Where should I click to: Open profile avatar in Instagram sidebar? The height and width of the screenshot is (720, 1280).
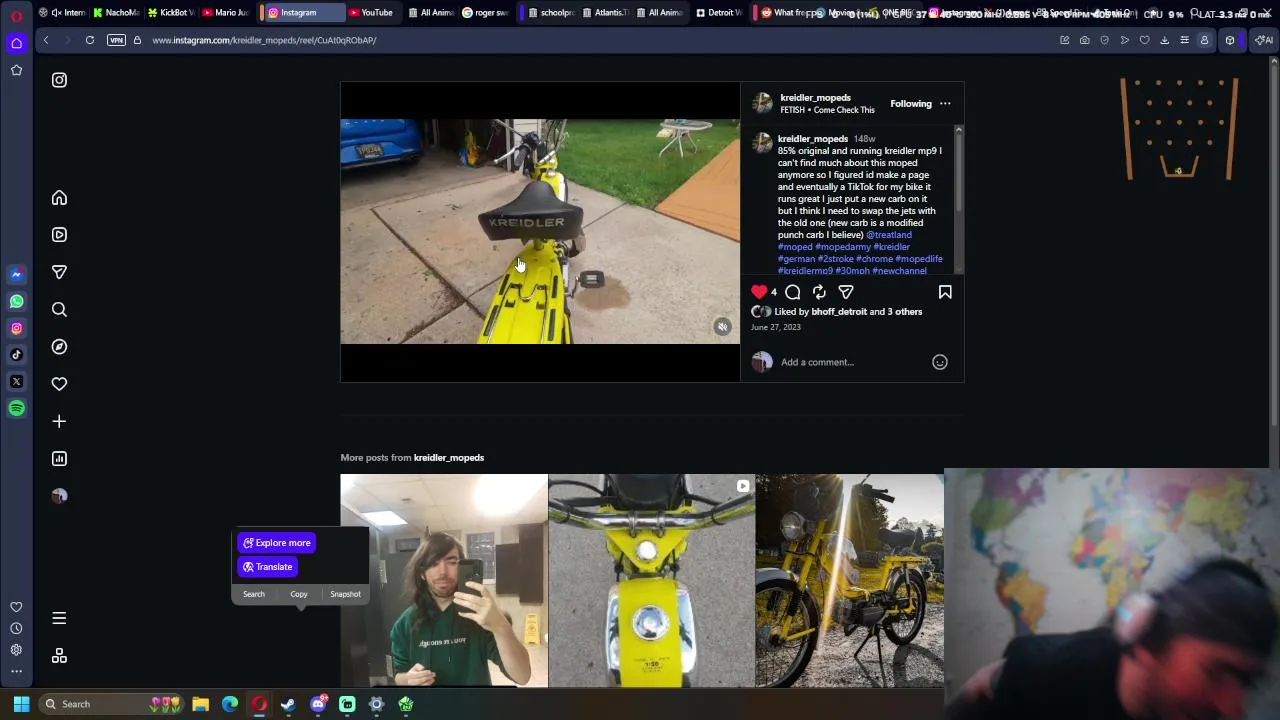(59, 496)
